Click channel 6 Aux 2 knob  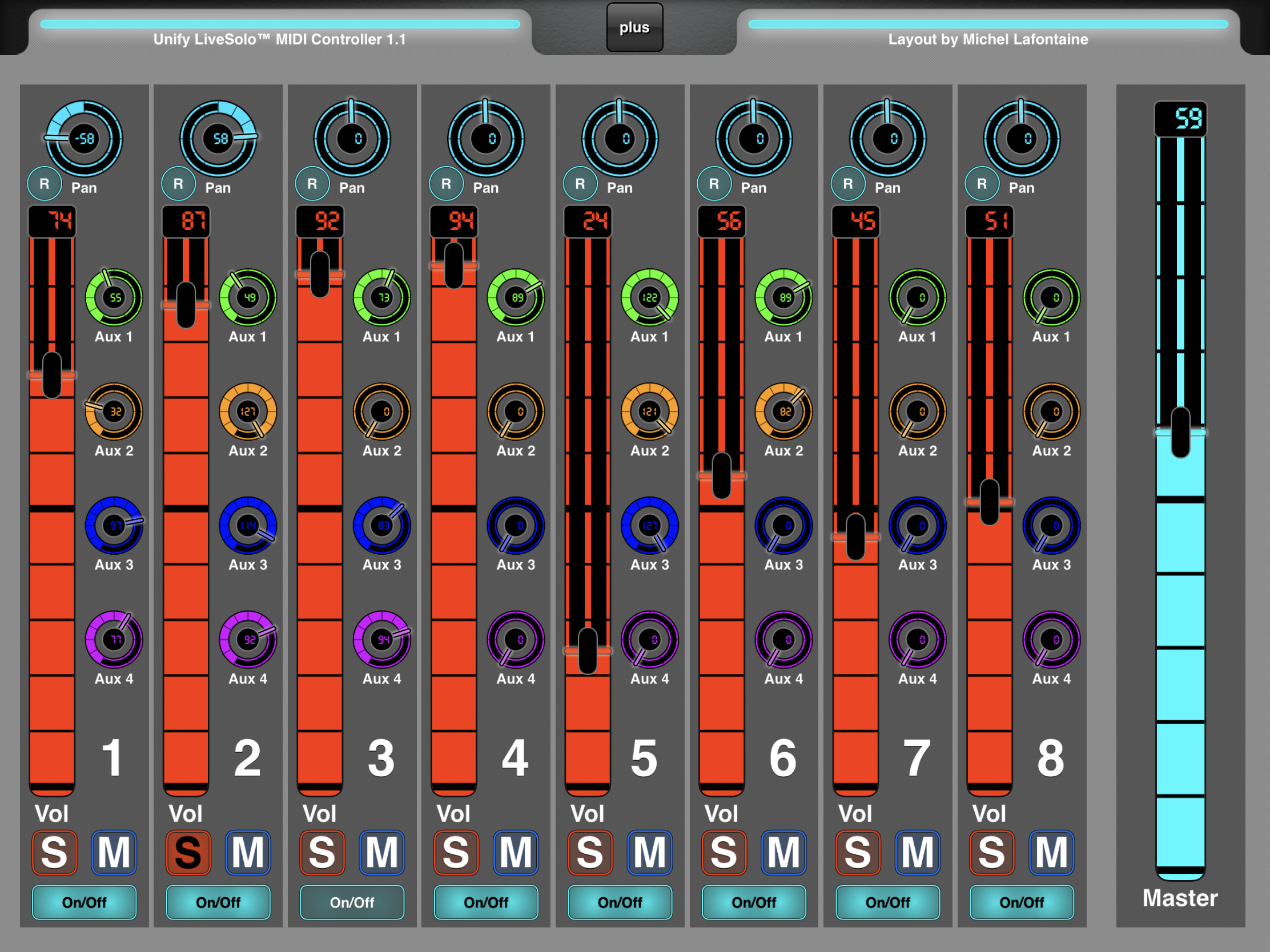[x=783, y=412]
